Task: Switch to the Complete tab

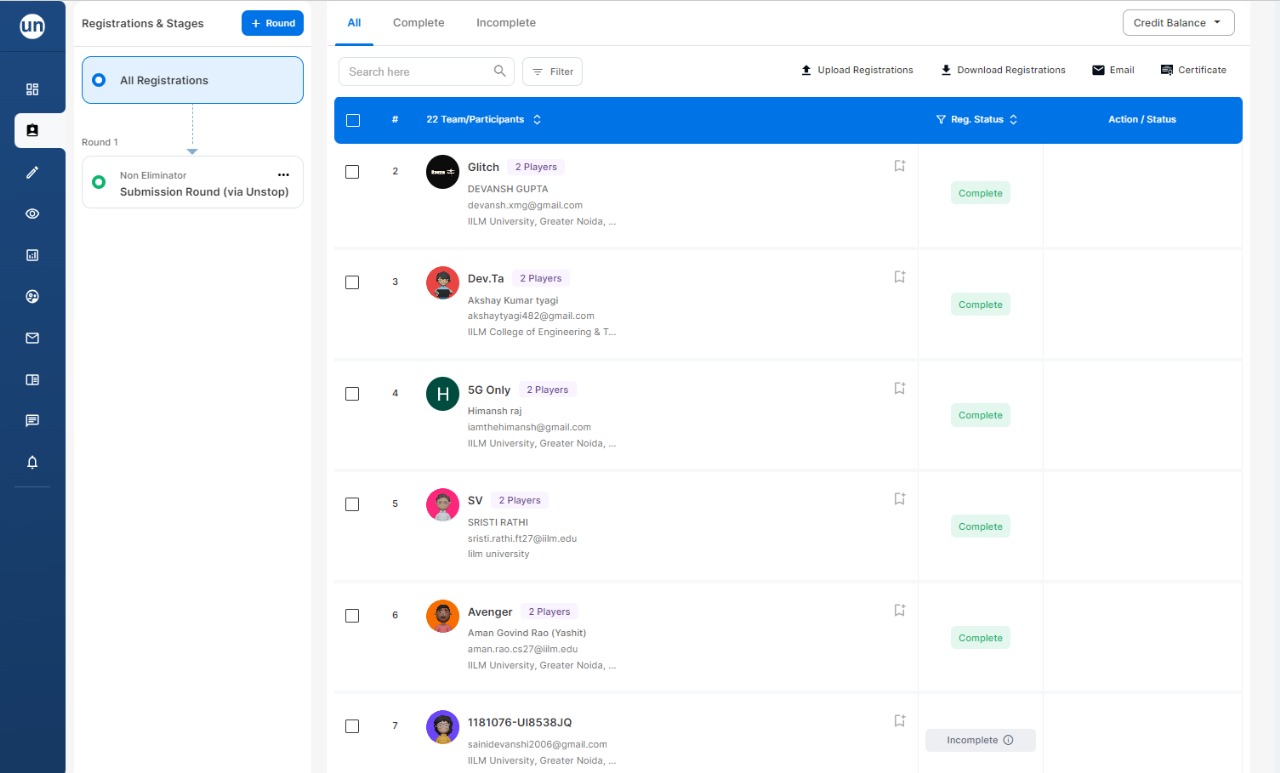Action: tap(418, 23)
